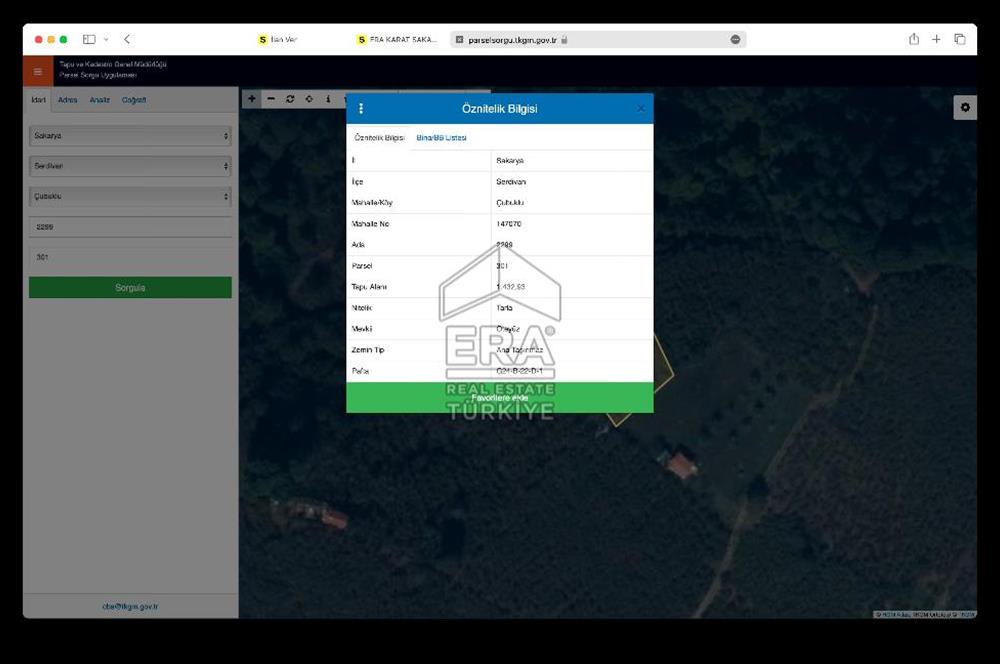Expand the Sakarya province dropdown
1000x664 pixels.
click(130, 135)
